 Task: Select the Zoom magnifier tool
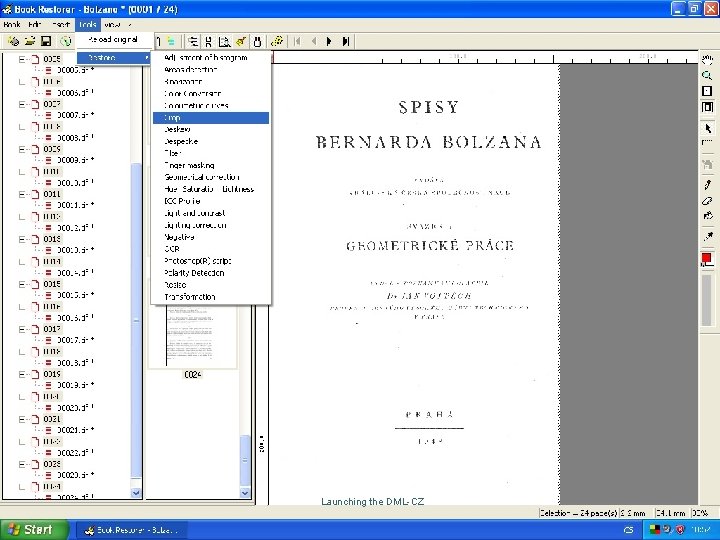(707, 75)
